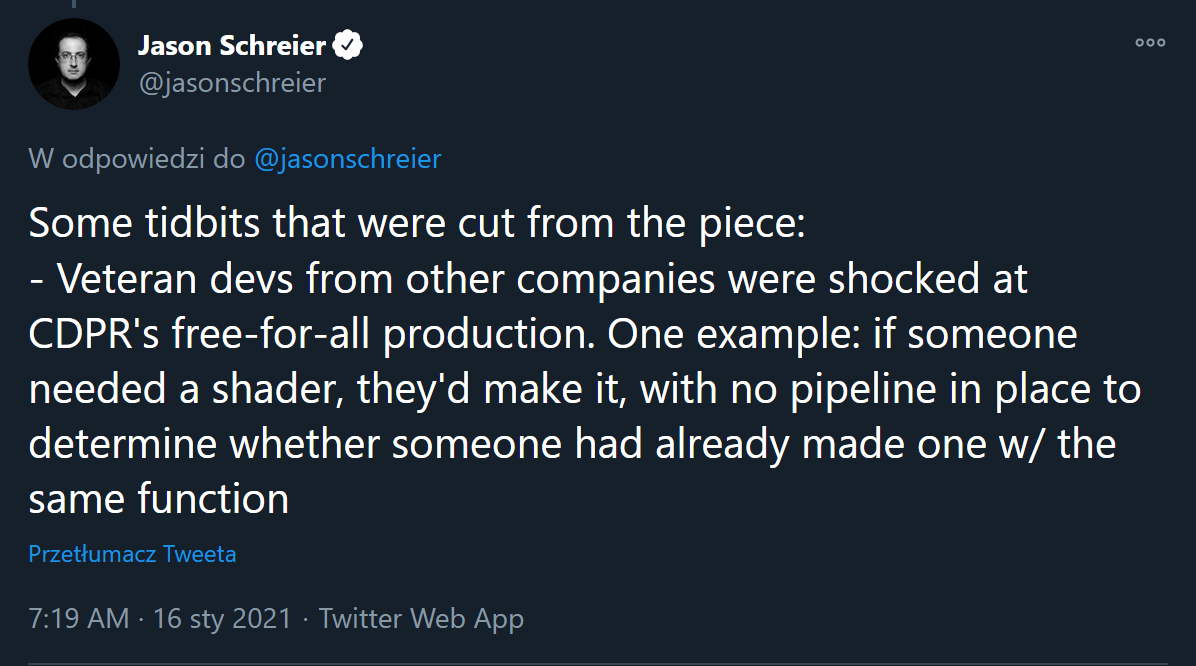Click the blue verified badge icon
This screenshot has width=1196, height=666.
tap(348, 45)
